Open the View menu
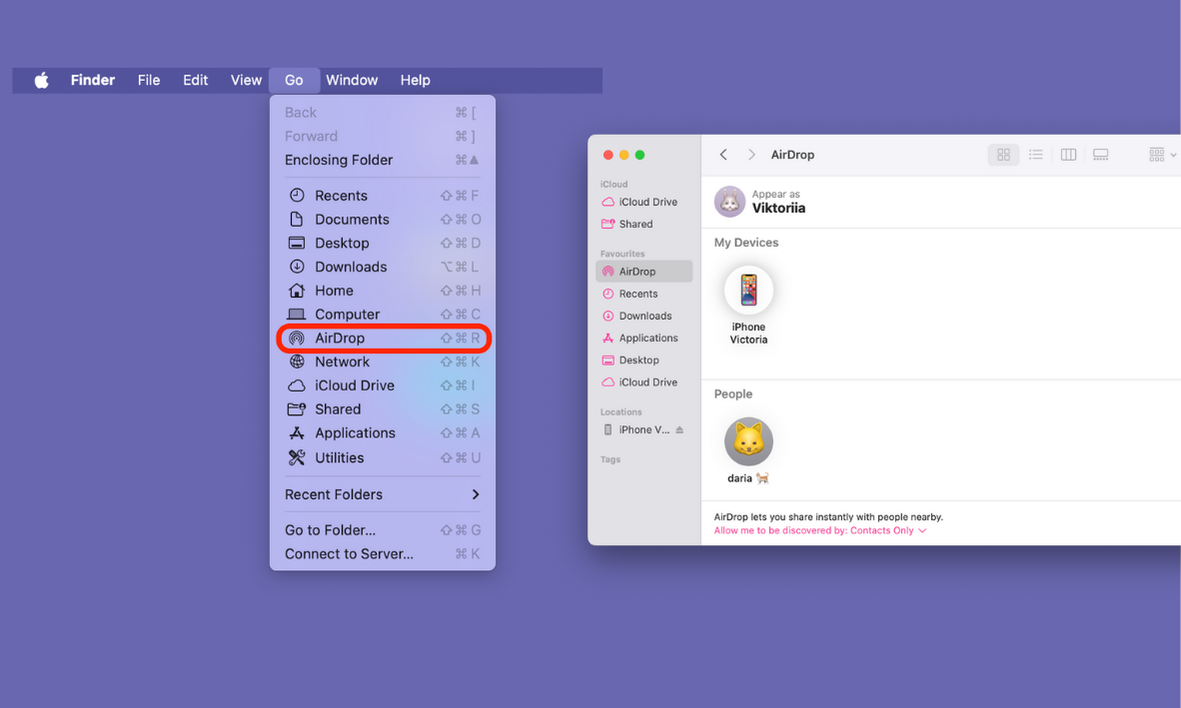Screen dimensions: 1181x708 [x=246, y=80]
